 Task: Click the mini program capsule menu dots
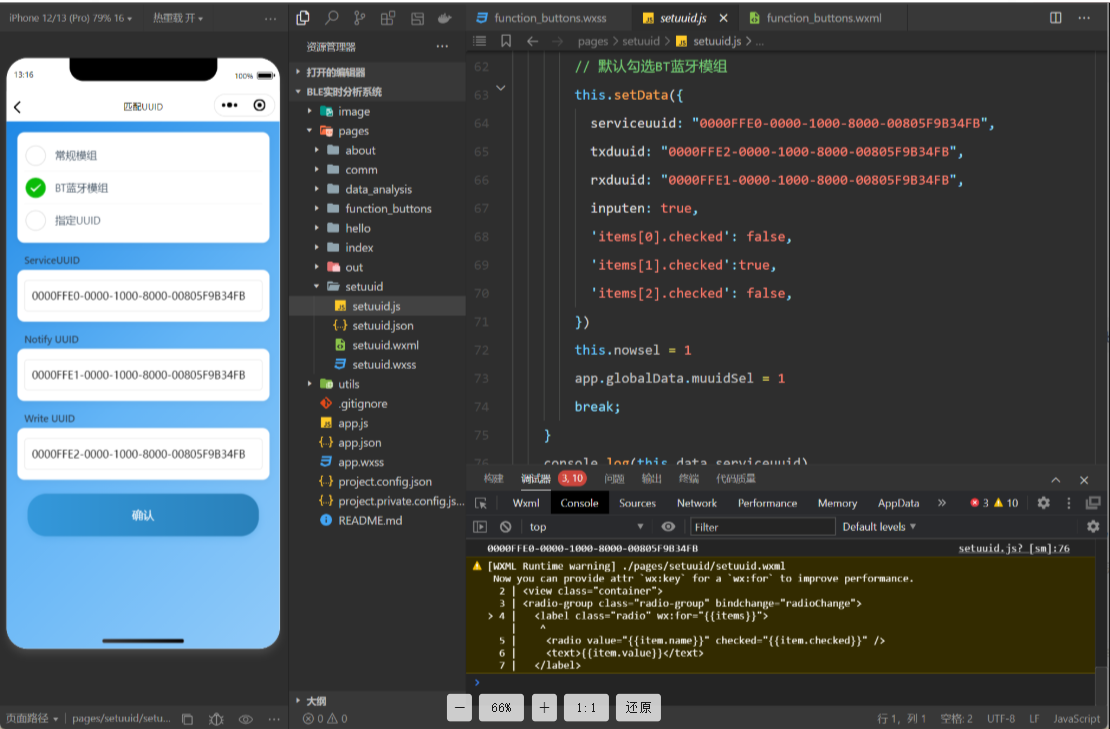[x=229, y=105]
